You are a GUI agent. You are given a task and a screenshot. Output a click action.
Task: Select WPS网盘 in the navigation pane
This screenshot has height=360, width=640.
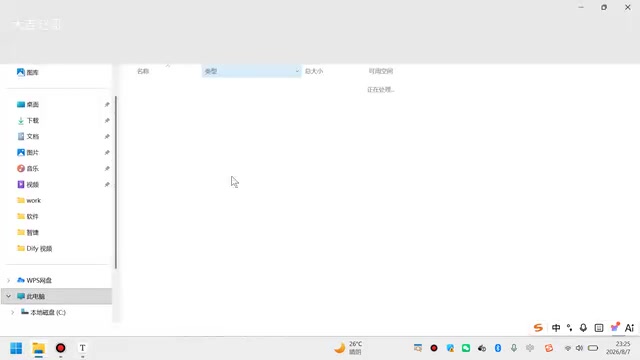(34, 280)
